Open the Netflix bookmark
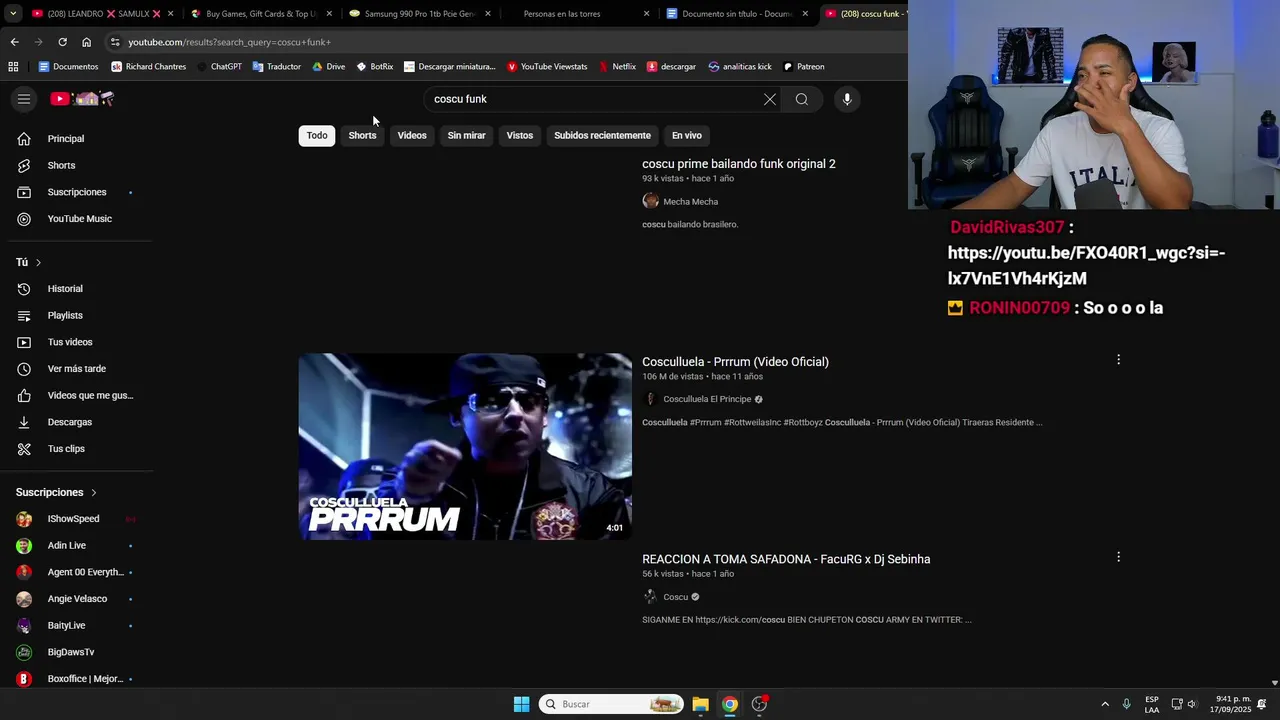1280x720 pixels. (x=617, y=67)
